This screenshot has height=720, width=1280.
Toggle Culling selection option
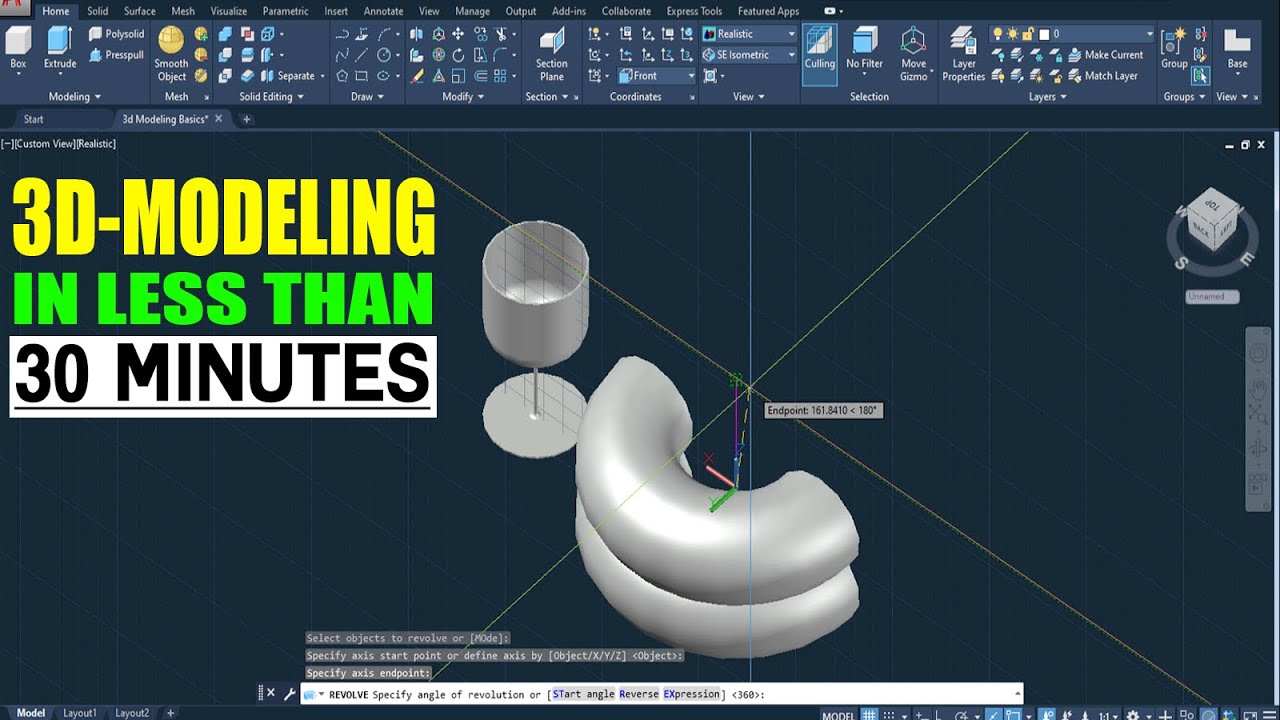pyautogui.click(x=819, y=55)
